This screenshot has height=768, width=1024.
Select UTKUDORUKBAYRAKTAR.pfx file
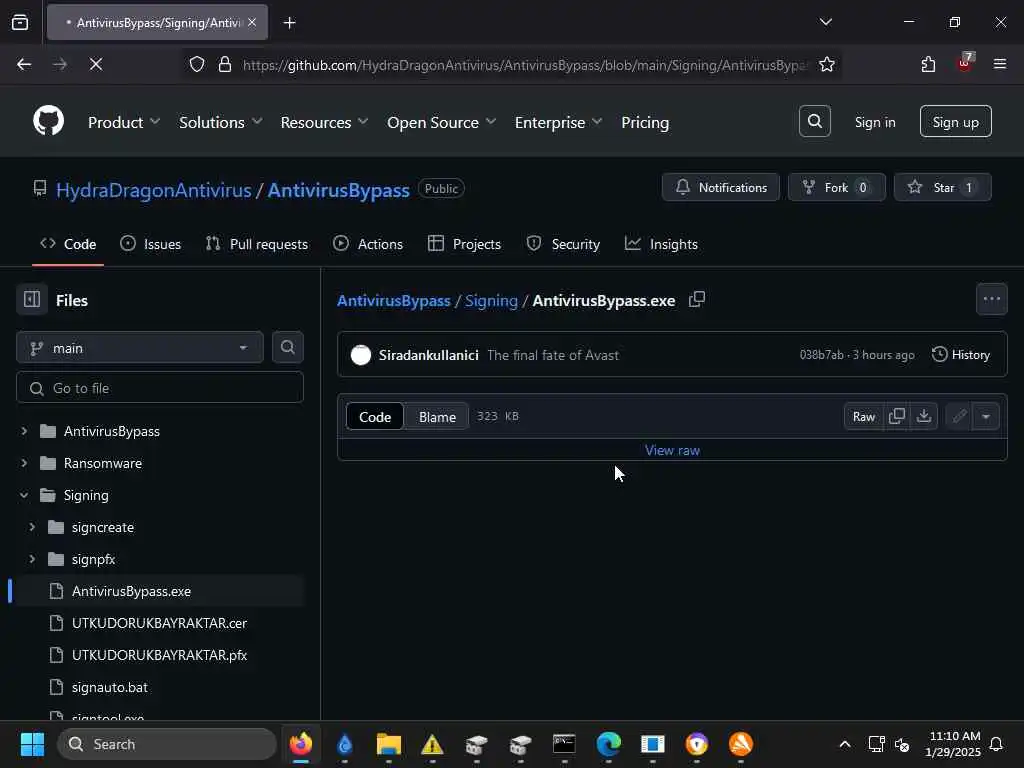159,655
